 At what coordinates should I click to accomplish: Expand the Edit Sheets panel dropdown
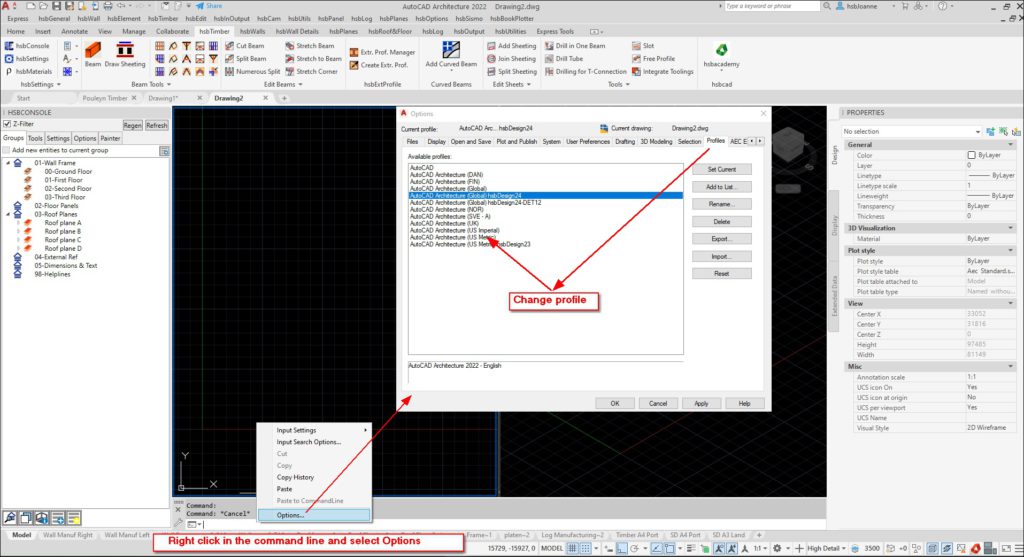(x=528, y=85)
